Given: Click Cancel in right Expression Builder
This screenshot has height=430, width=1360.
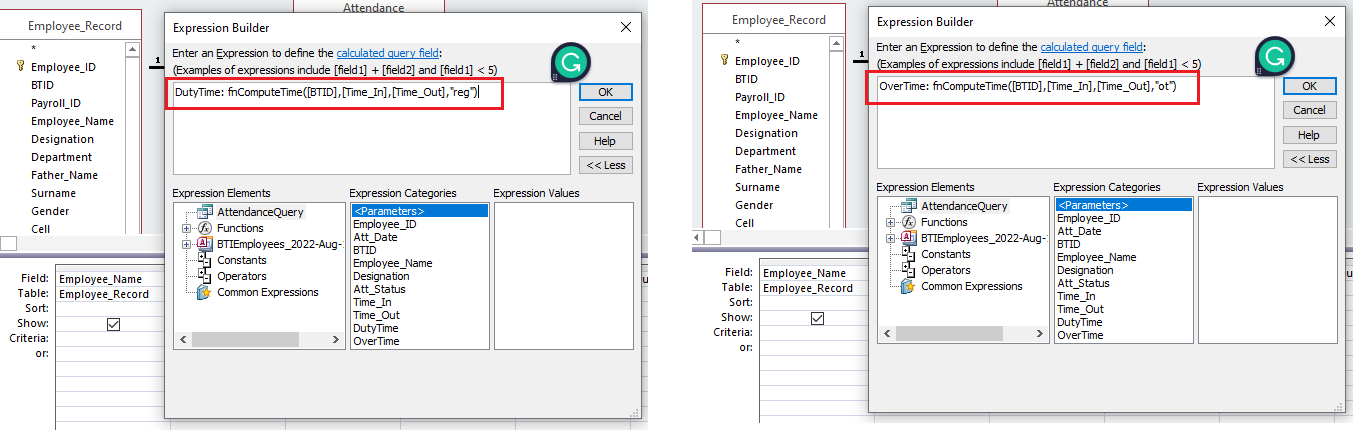Looking at the screenshot, I should coord(1309,110).
